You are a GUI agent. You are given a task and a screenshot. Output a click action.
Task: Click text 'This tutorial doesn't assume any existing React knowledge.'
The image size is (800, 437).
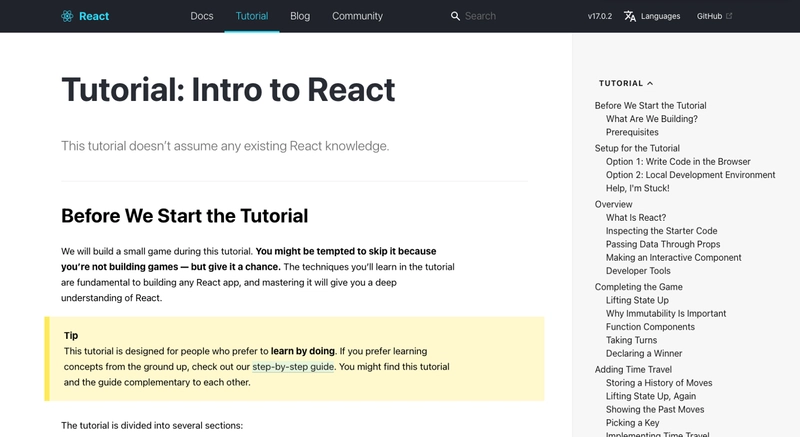pyautogui.click(x=225, y=146)
